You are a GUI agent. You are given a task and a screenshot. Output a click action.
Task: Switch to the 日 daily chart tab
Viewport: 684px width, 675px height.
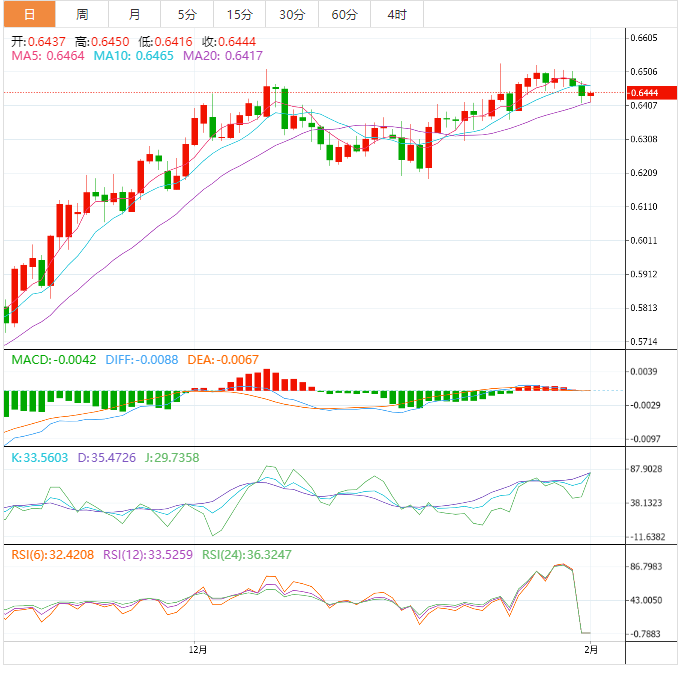[28, 14]
